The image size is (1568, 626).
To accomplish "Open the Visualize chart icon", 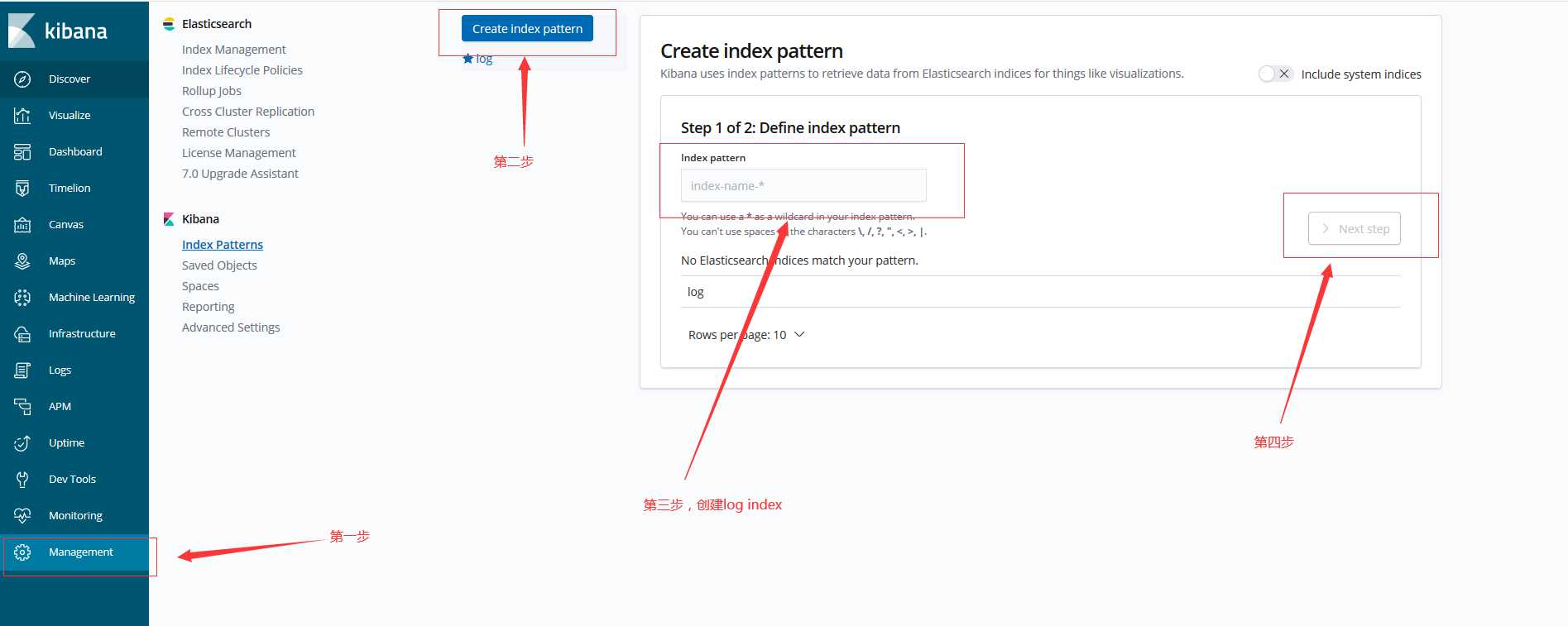I will [x=22, y=116].
